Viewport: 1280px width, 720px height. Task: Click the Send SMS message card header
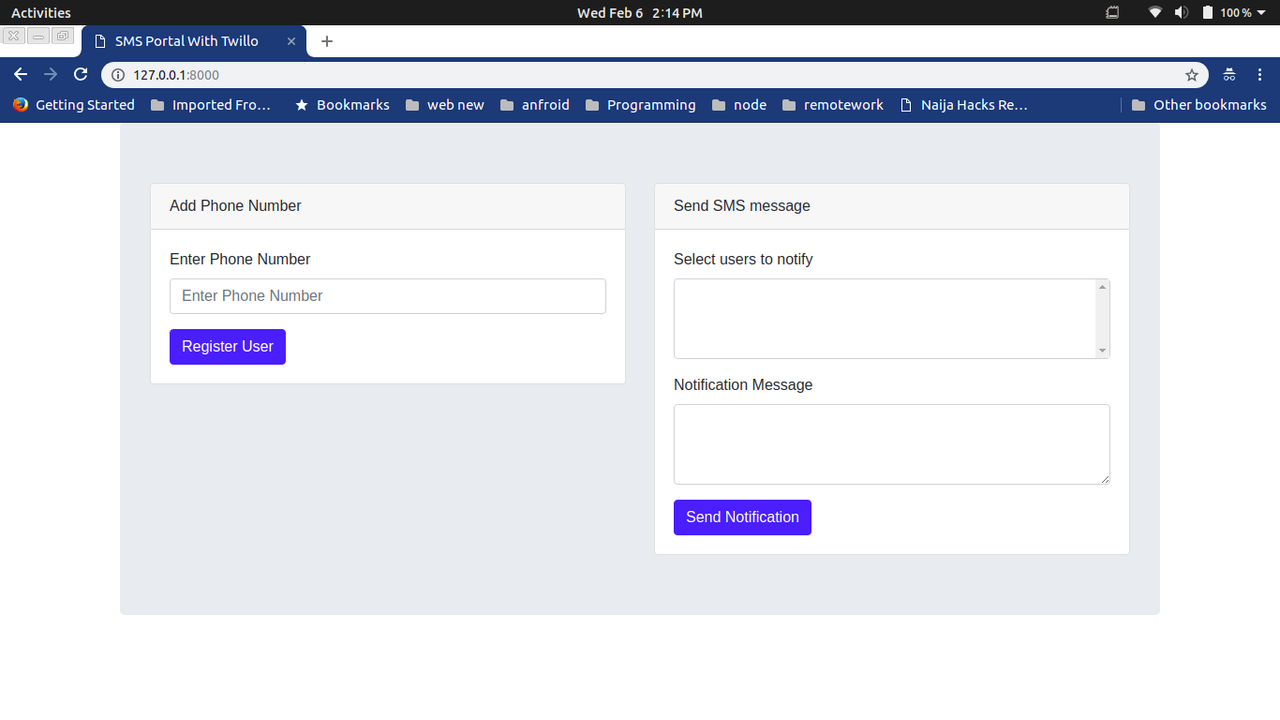(x=892, y=206)
